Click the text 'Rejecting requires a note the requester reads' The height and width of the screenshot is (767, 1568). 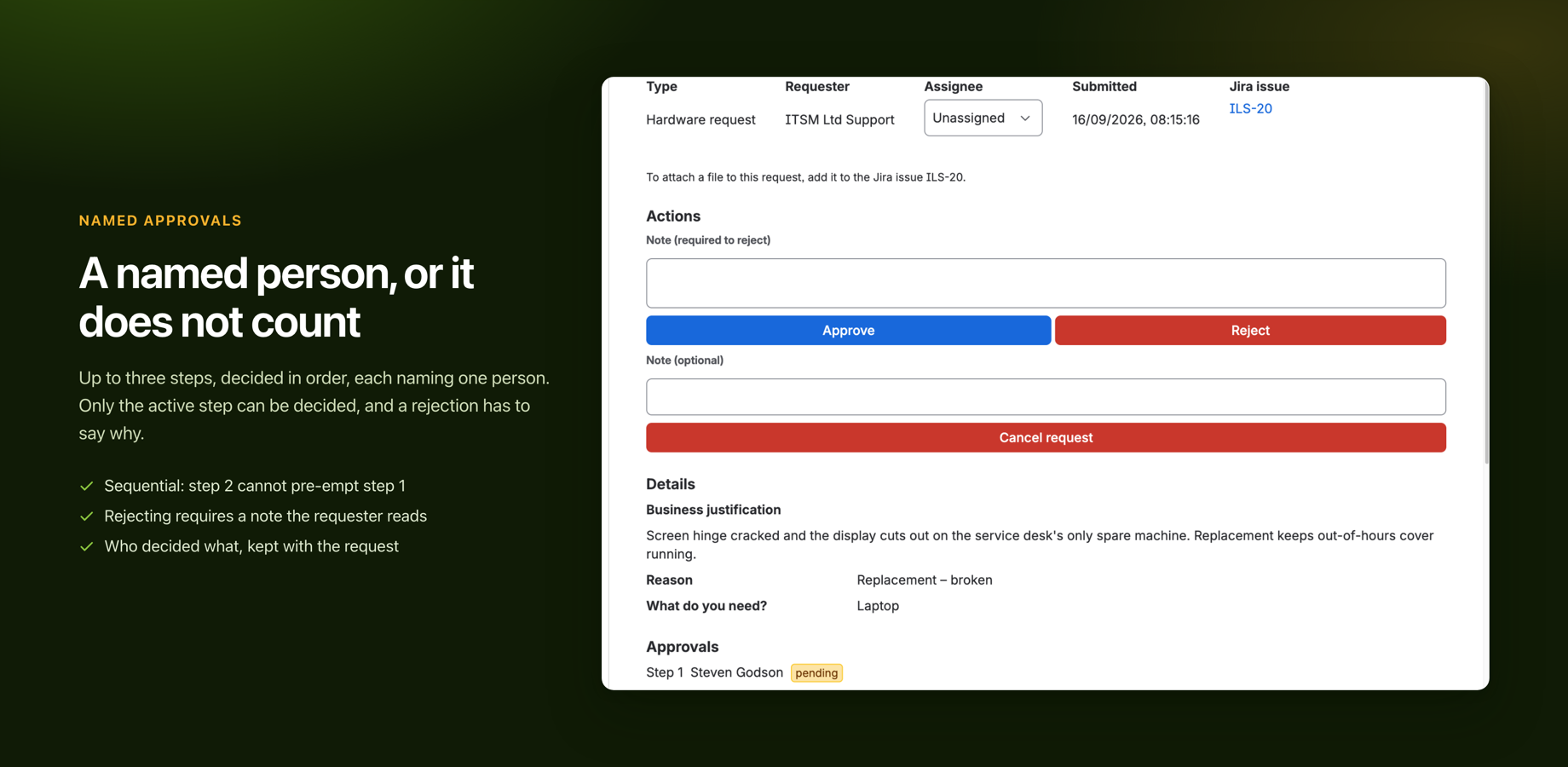pos(265,516)
